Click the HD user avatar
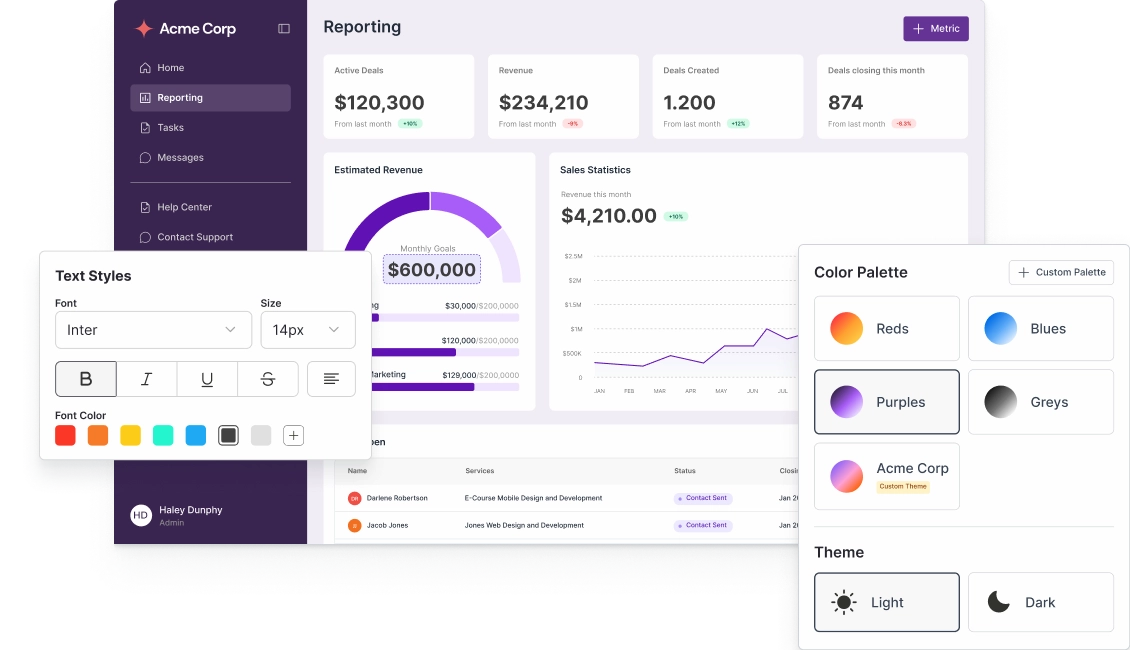The image size is (1130, 650). pyautogui.click(x=141, y=515)
